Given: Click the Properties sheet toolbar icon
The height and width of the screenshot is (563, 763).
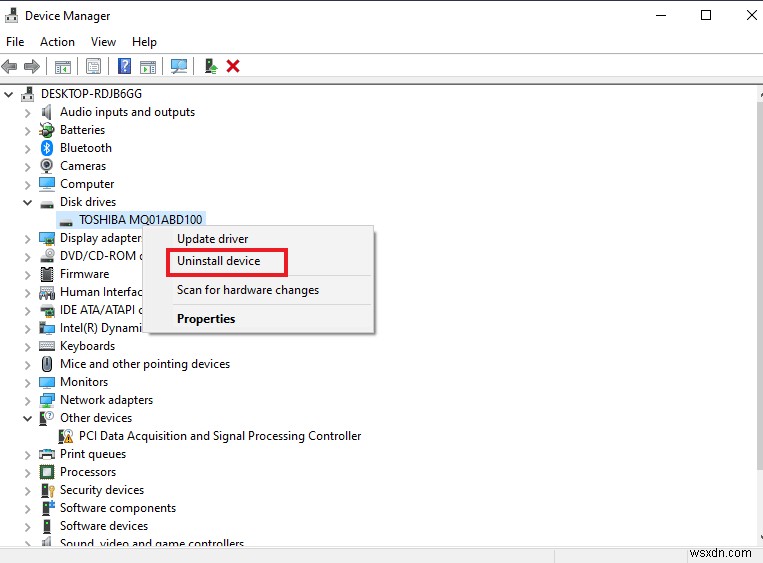Looking at the screenshot, I should pyautogui.click(x=93, y=66).
